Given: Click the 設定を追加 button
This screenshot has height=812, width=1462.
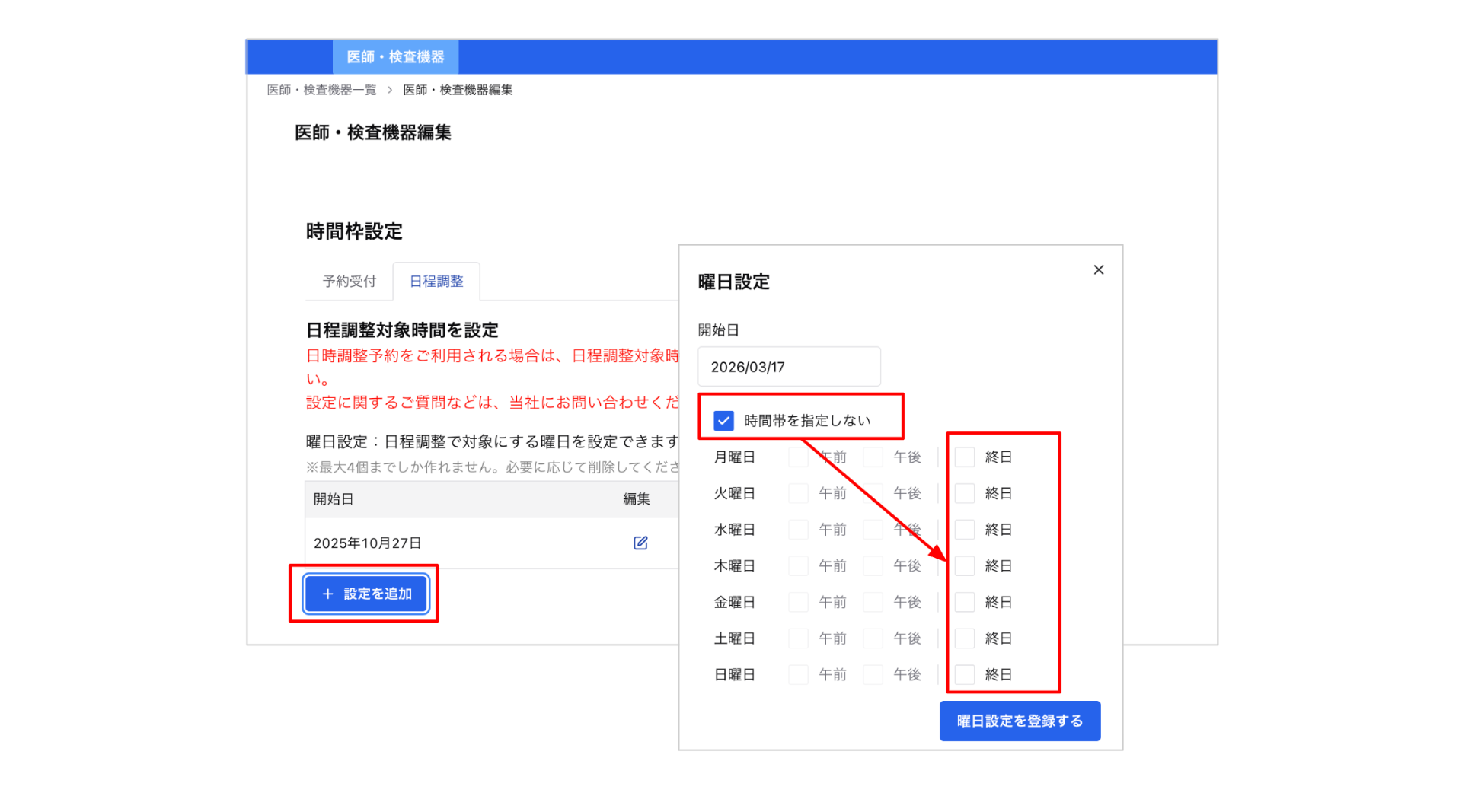Looking at the screenshot, I should pos(365,594).
